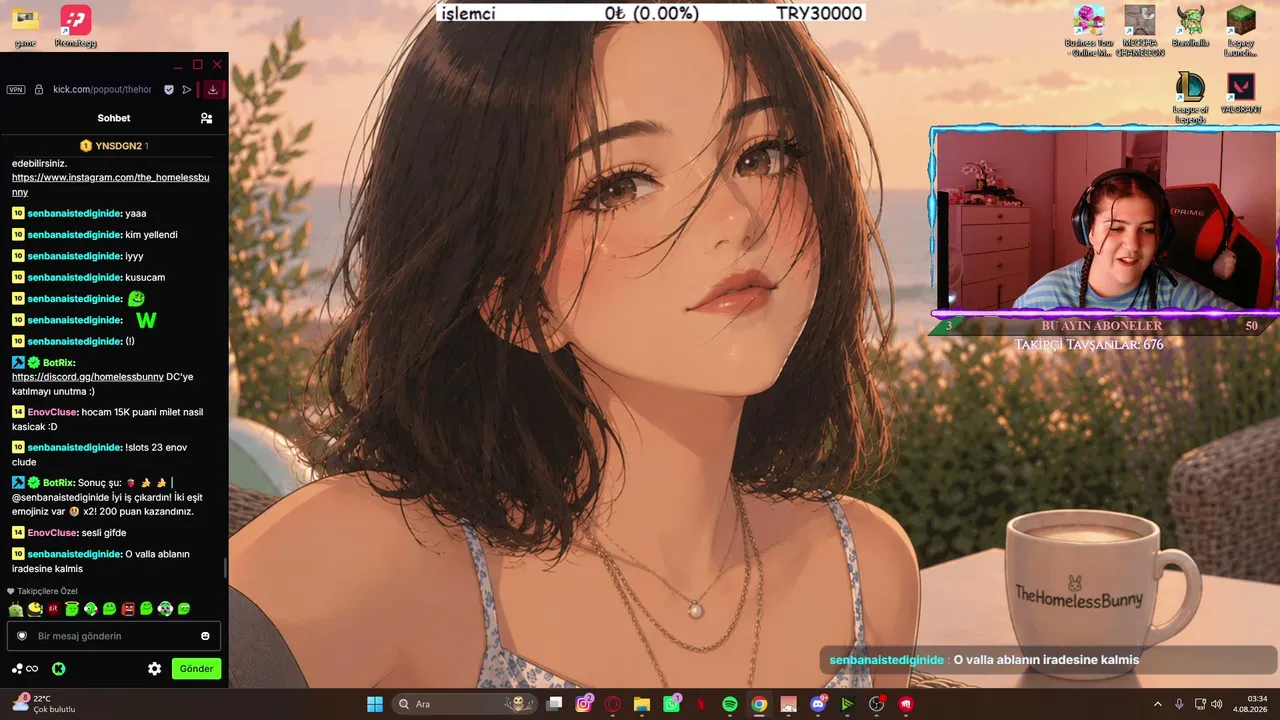
Task: Open the gamer folder on desktop
Action: (25, 27)
